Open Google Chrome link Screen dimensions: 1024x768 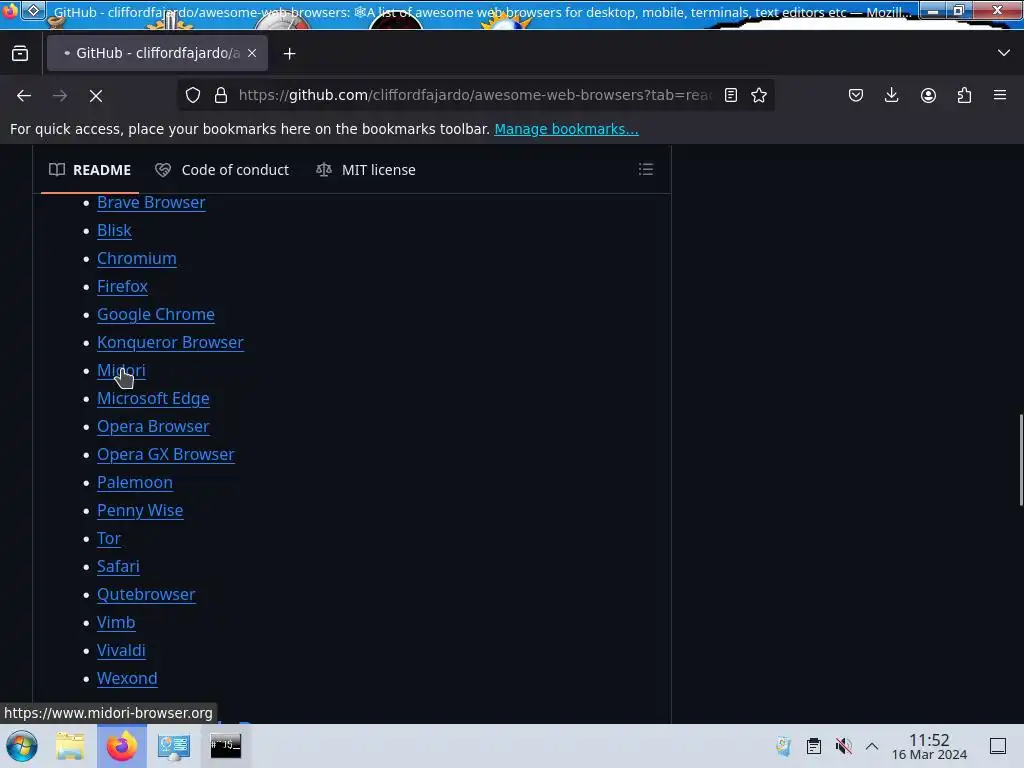pyautogui.click(x=155, y=315)
